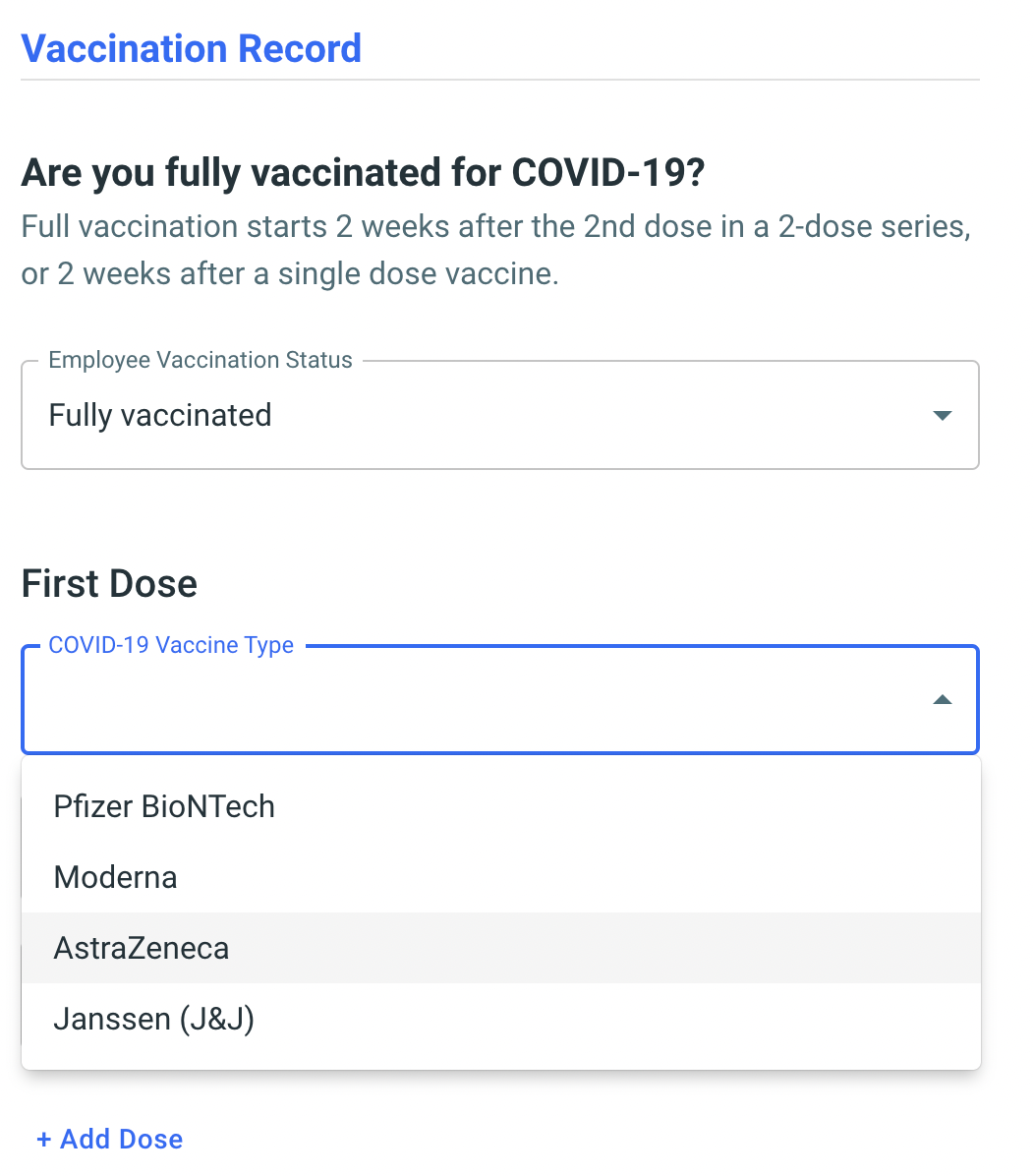Click the Employee Vaccination Status down arrow

pos(942,416)
